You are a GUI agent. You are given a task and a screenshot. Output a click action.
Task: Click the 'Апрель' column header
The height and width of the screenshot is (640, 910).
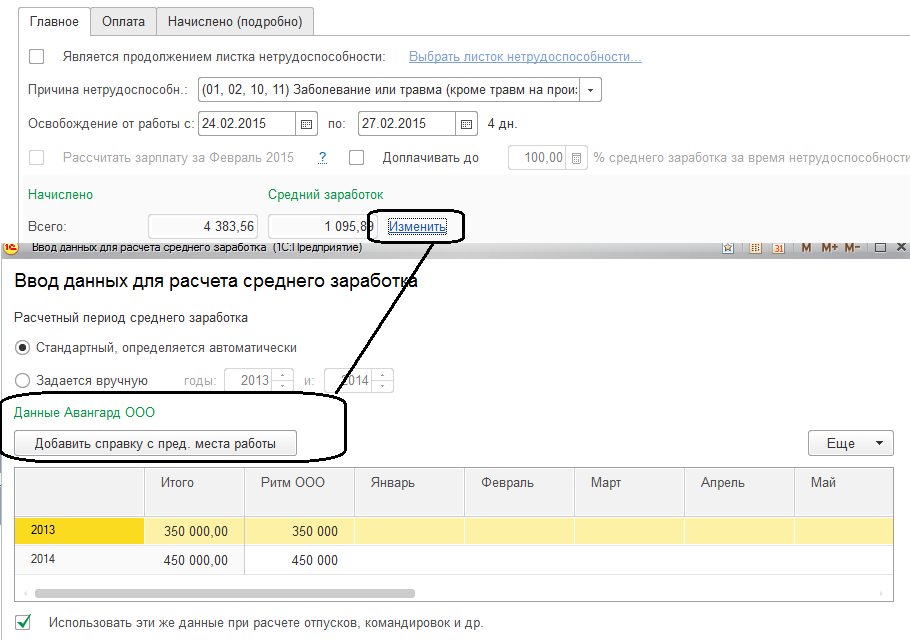coord(739,492)
